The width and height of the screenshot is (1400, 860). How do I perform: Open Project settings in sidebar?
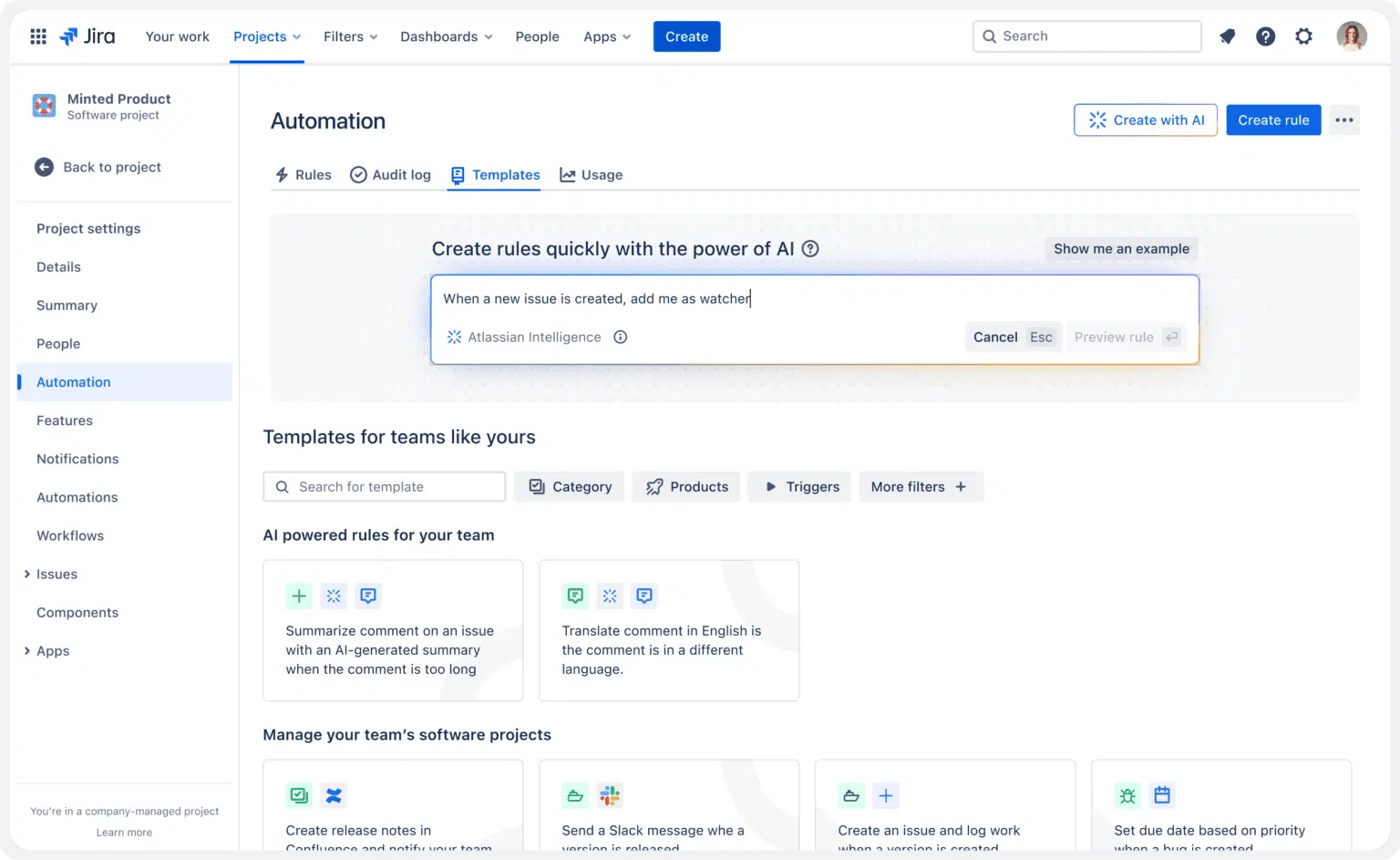point(88,229)
